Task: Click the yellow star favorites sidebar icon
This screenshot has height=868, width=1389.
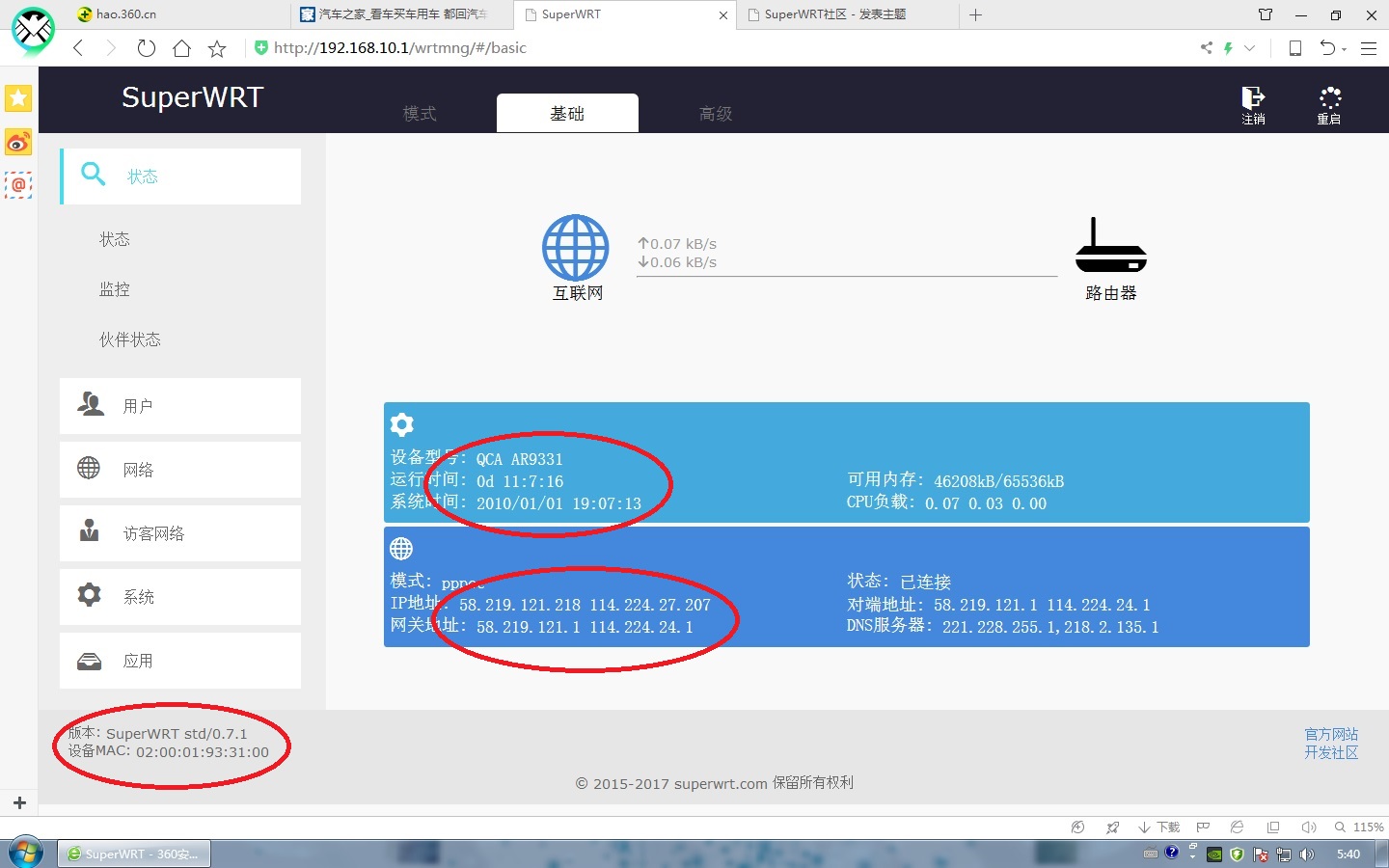Action: click(x=18, y=98)
